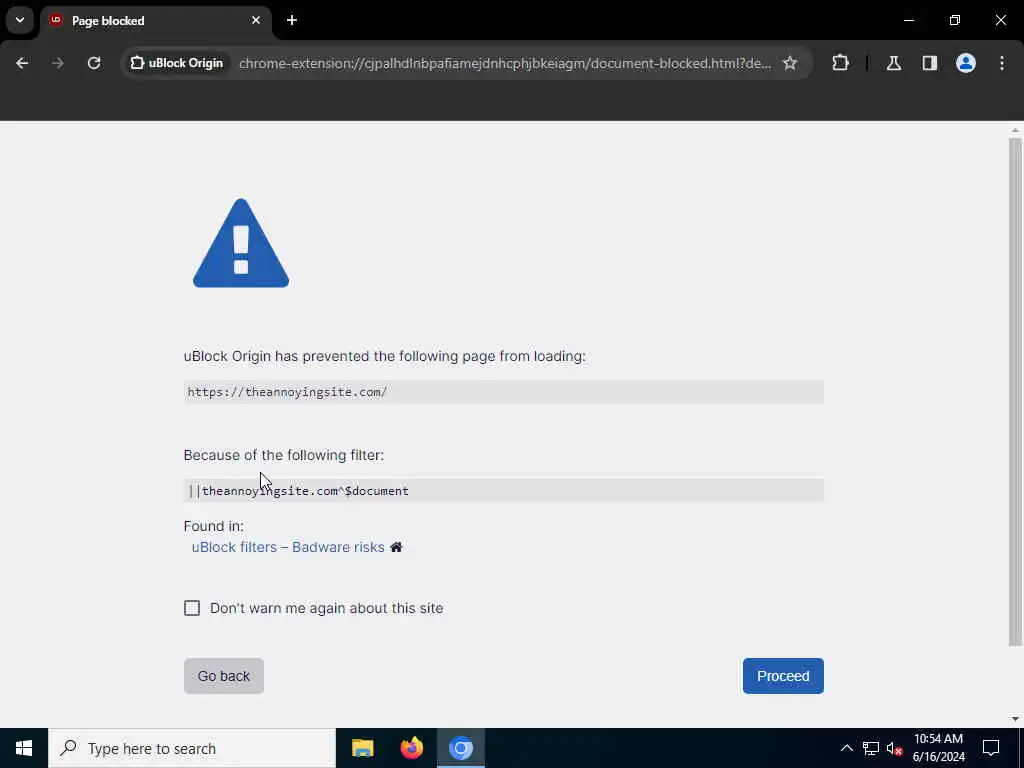The height and width of the screenshot is (768, 1024).
Task: Open the Chrome three-dot menu
Action: coord(1002,63)
